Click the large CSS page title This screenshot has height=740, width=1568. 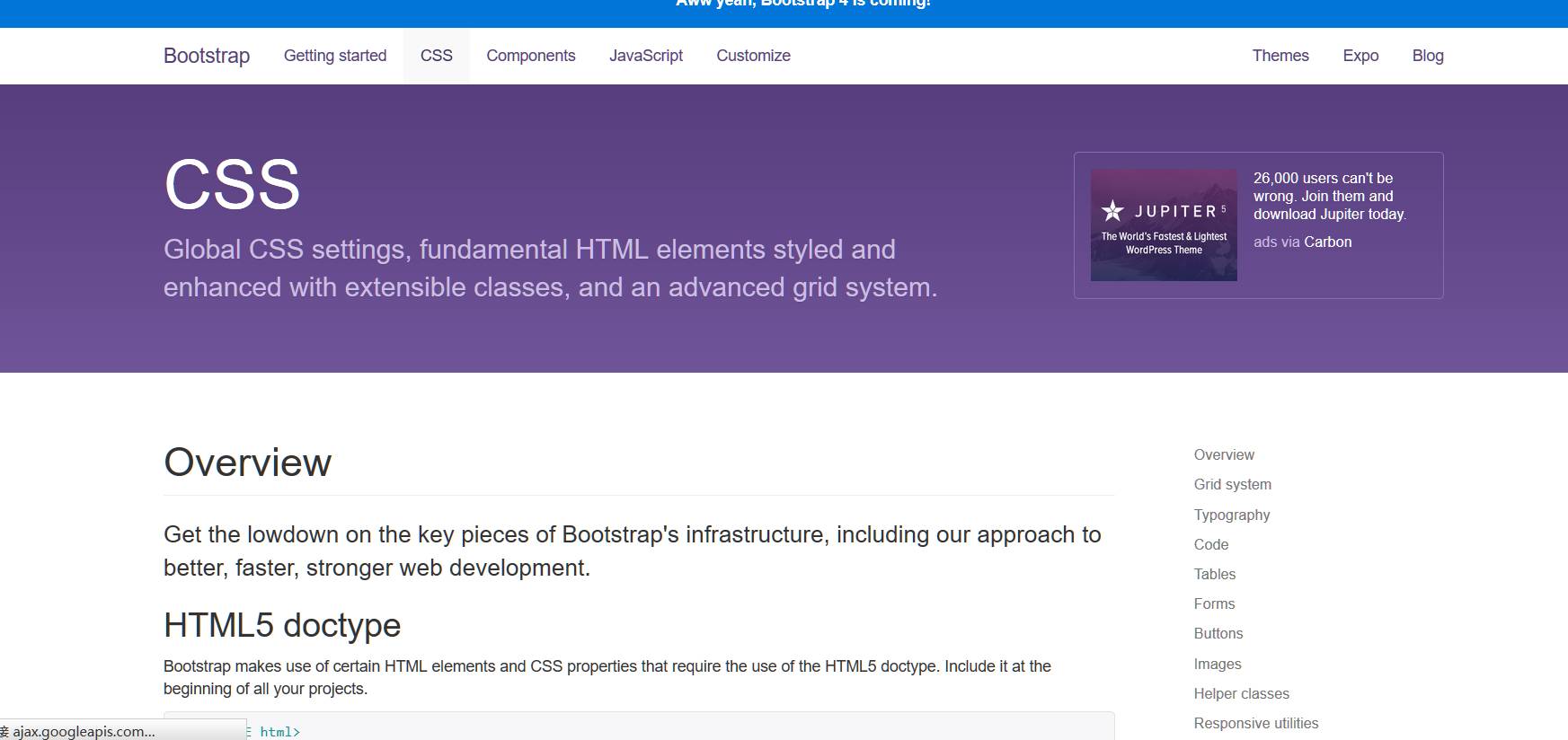[x=232, y=185]
